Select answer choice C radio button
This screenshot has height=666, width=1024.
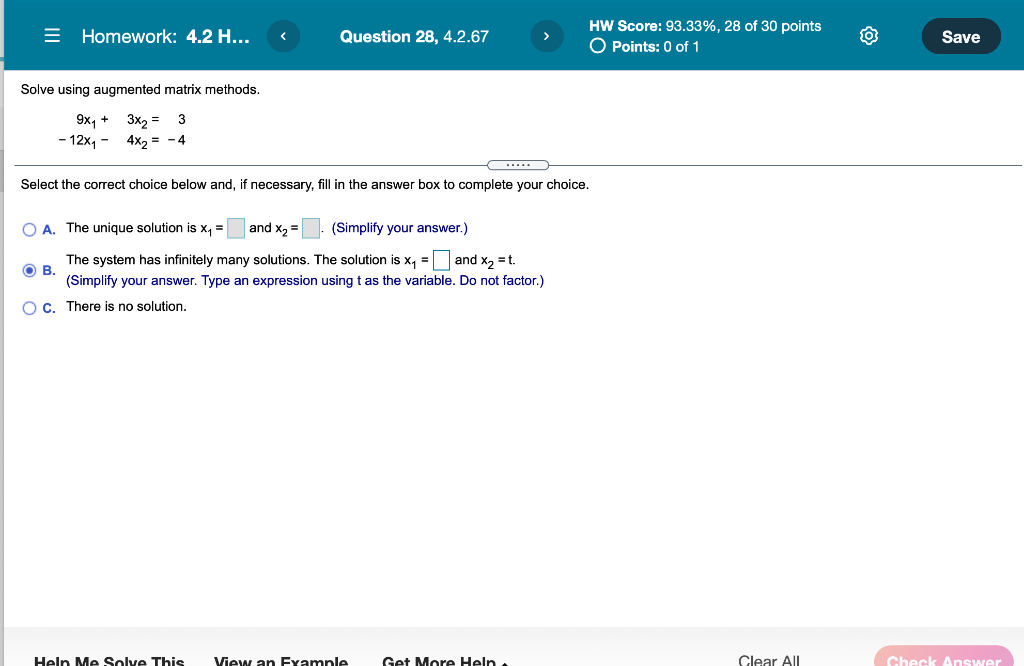click(x=30, y=307)
